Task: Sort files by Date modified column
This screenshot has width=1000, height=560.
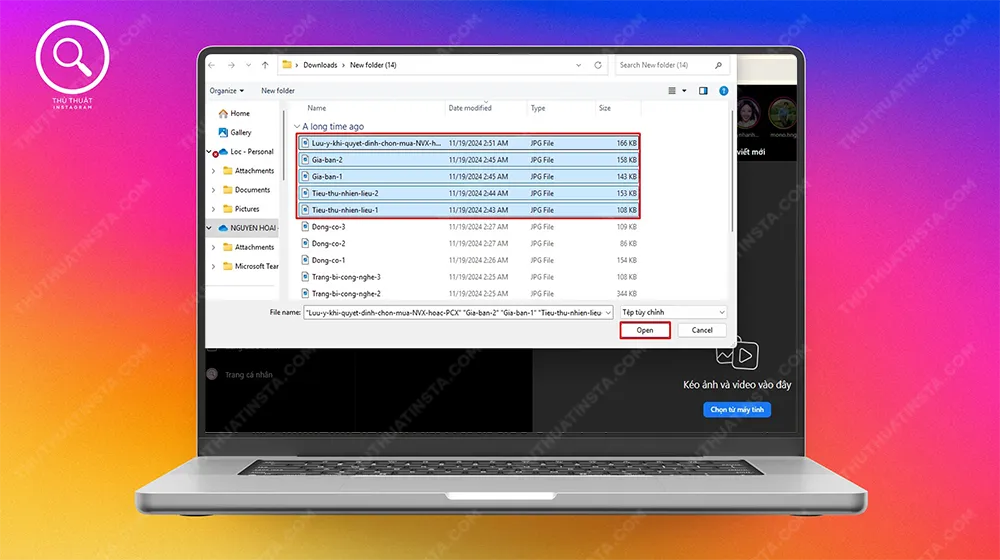Action: 470,108
